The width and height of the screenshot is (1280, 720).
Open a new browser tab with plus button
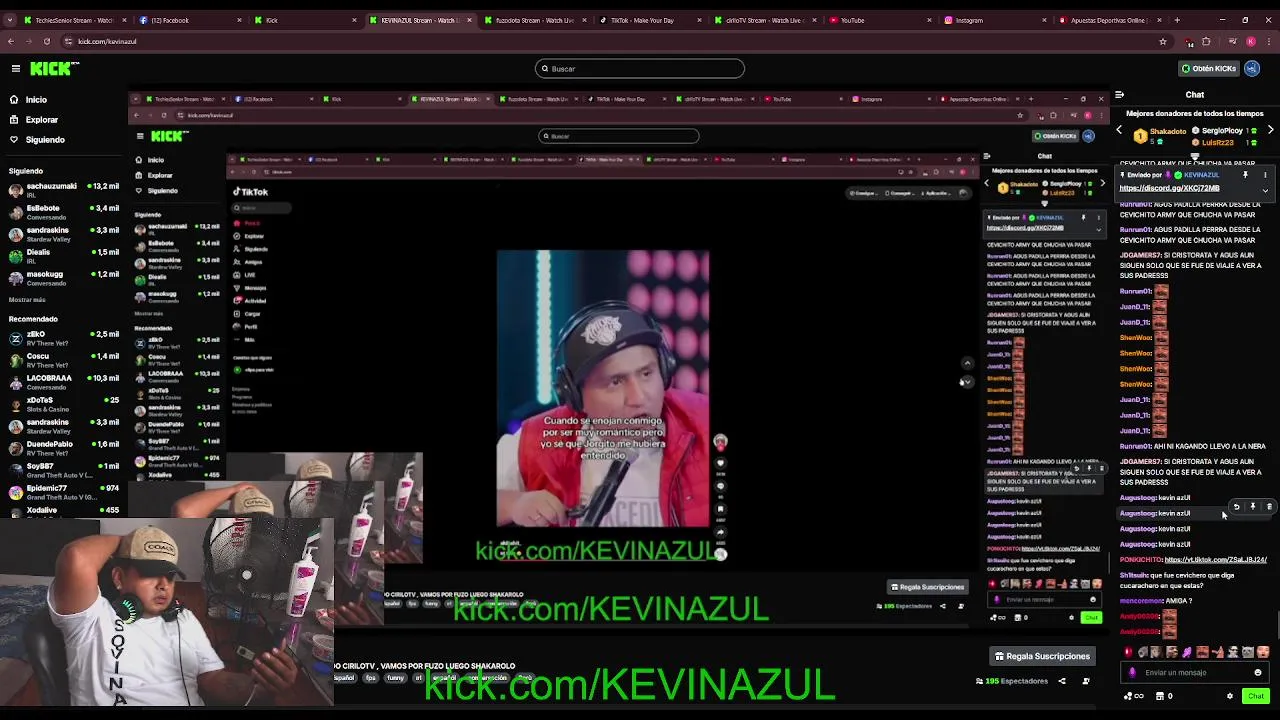[1176, 20]
